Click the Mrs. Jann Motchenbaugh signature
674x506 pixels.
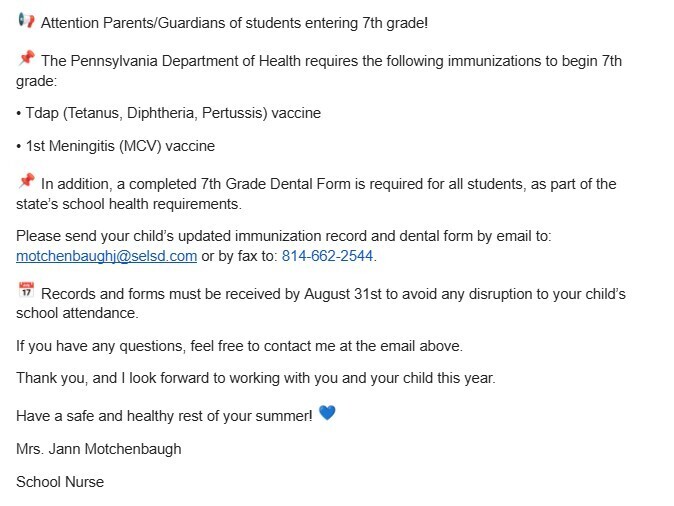click(98, 449)
